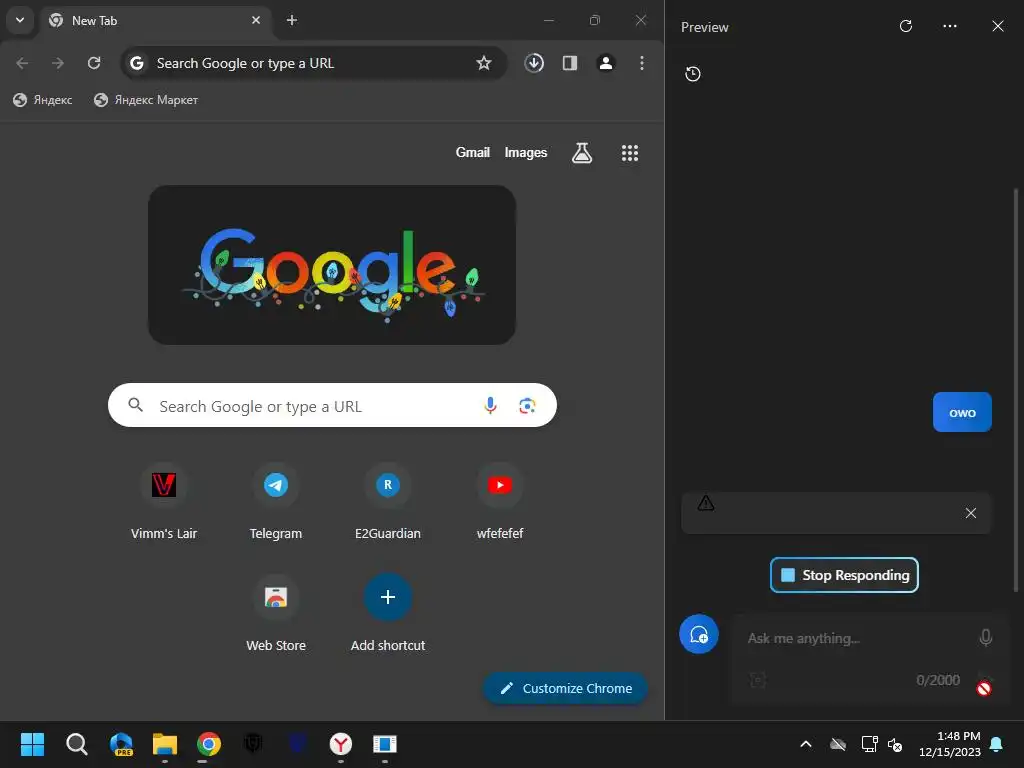Open a new tab with plus button

(x=292, y=20)
